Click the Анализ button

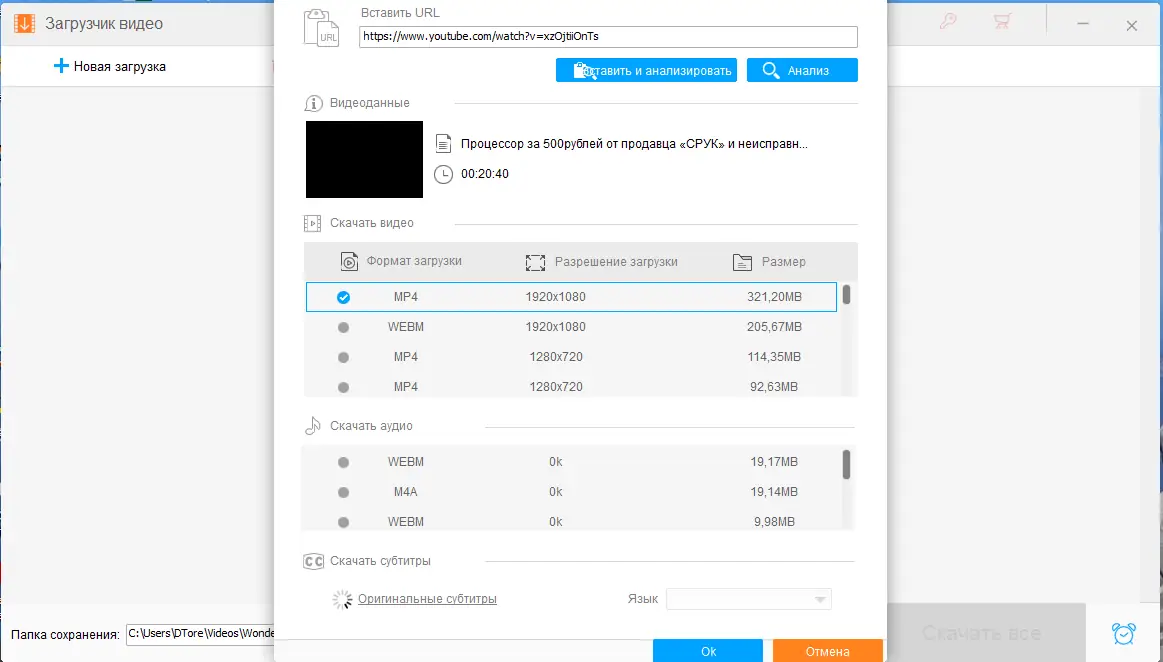coord(801,69)
